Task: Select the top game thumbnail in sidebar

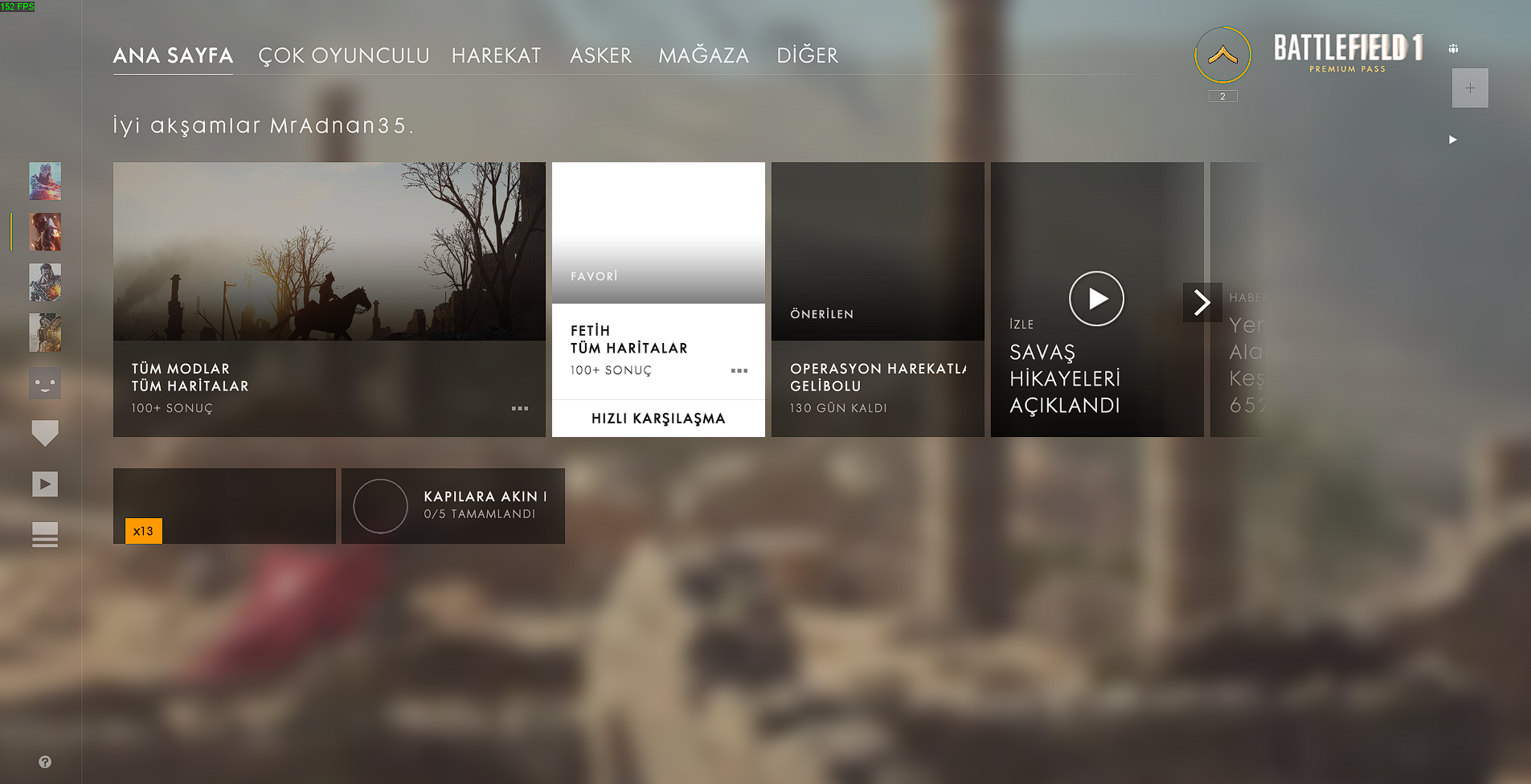Action: pos(45,182)
